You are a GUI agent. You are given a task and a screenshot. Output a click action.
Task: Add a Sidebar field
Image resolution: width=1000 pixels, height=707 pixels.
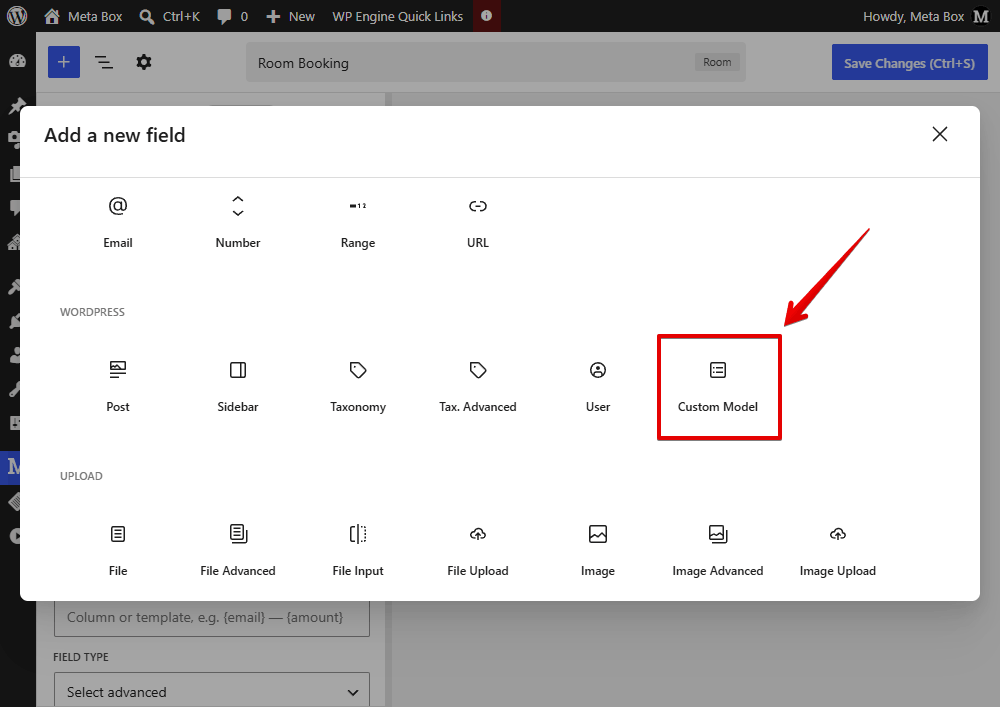point(238,387)
